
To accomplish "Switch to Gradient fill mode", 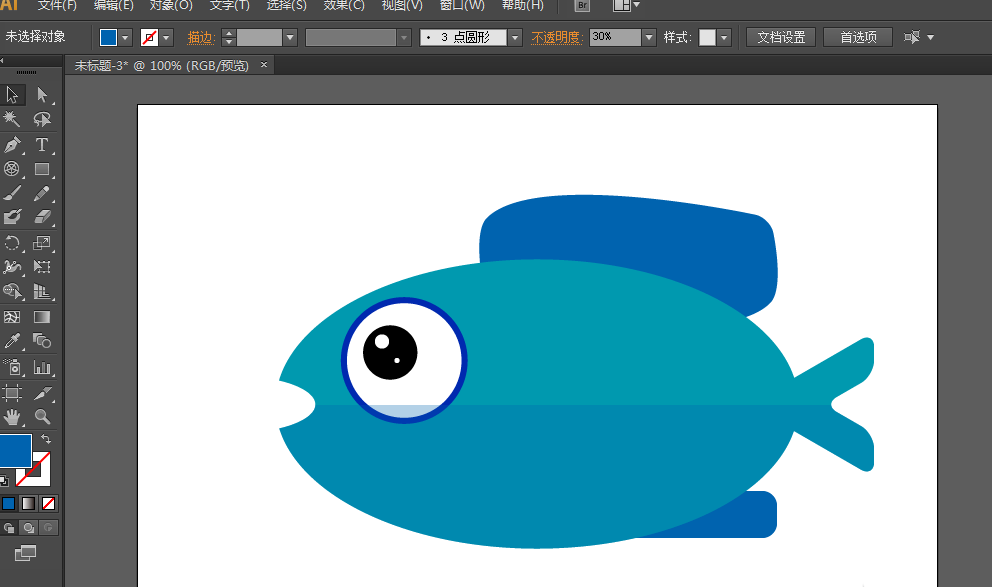I will coord(29,503).
